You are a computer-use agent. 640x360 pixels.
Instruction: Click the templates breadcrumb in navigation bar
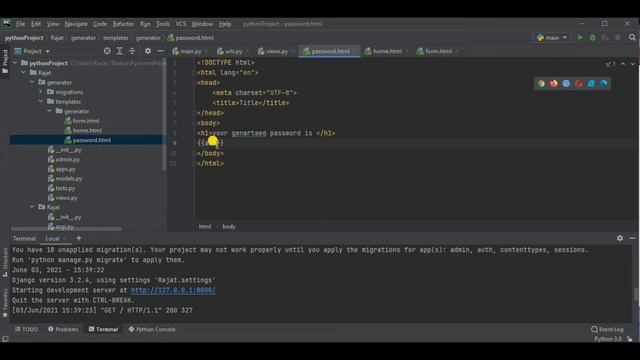(116, 38)
